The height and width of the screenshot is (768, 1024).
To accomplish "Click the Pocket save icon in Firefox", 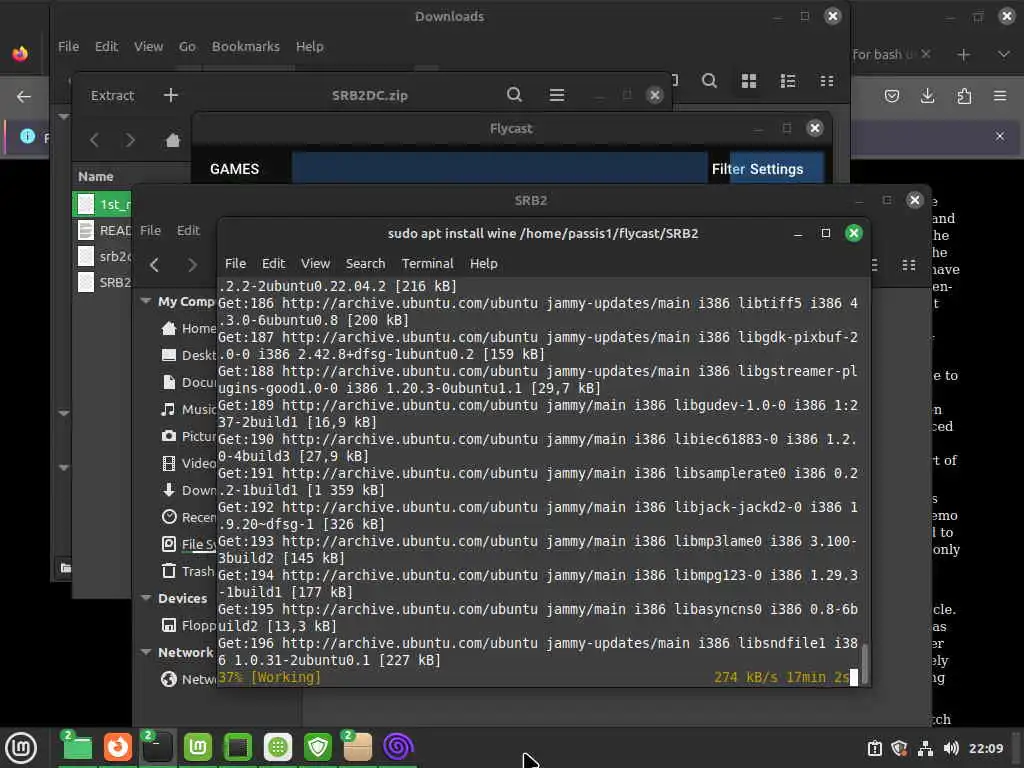I will tap(891, 97).
